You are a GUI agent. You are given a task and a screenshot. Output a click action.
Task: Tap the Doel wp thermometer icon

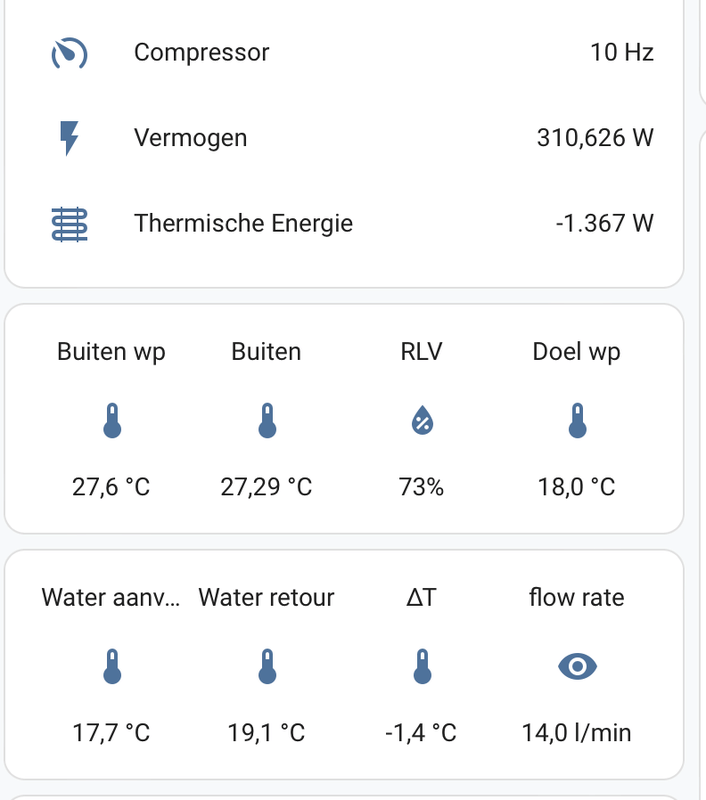(576, 422)
